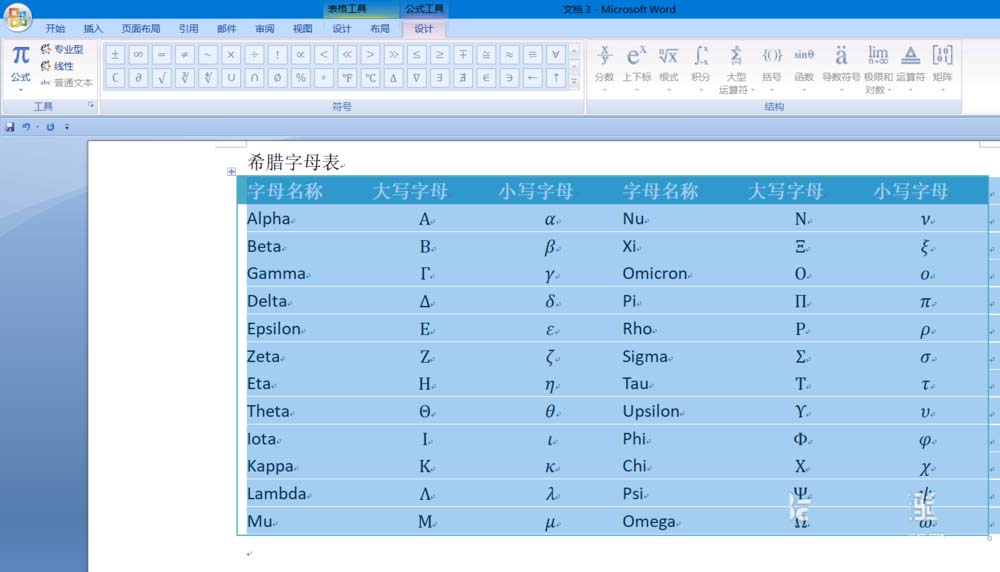Open the round Office button menu
Image resolution: width=1000 pixels, height=572 pixels.
[18, 17]
